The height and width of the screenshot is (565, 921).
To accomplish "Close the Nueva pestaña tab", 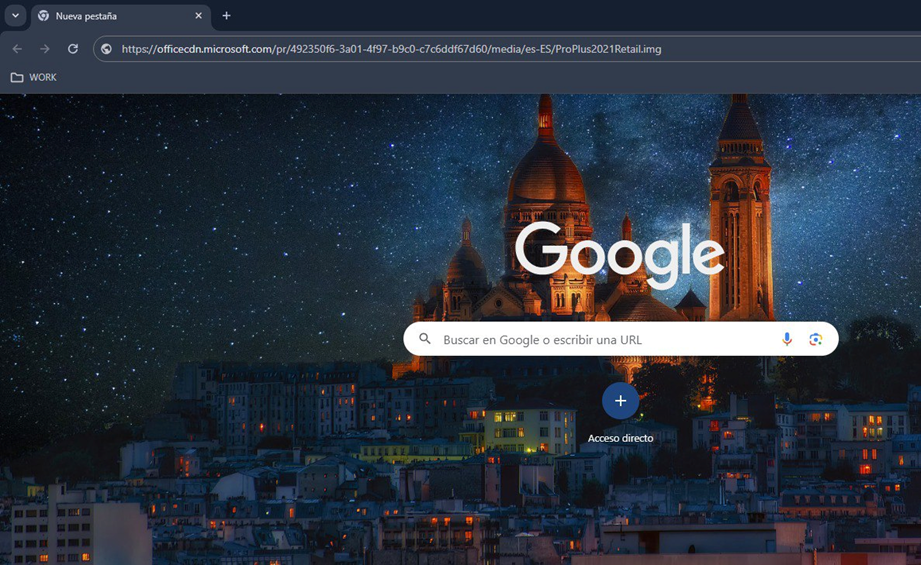I will [x=198, y=16].
